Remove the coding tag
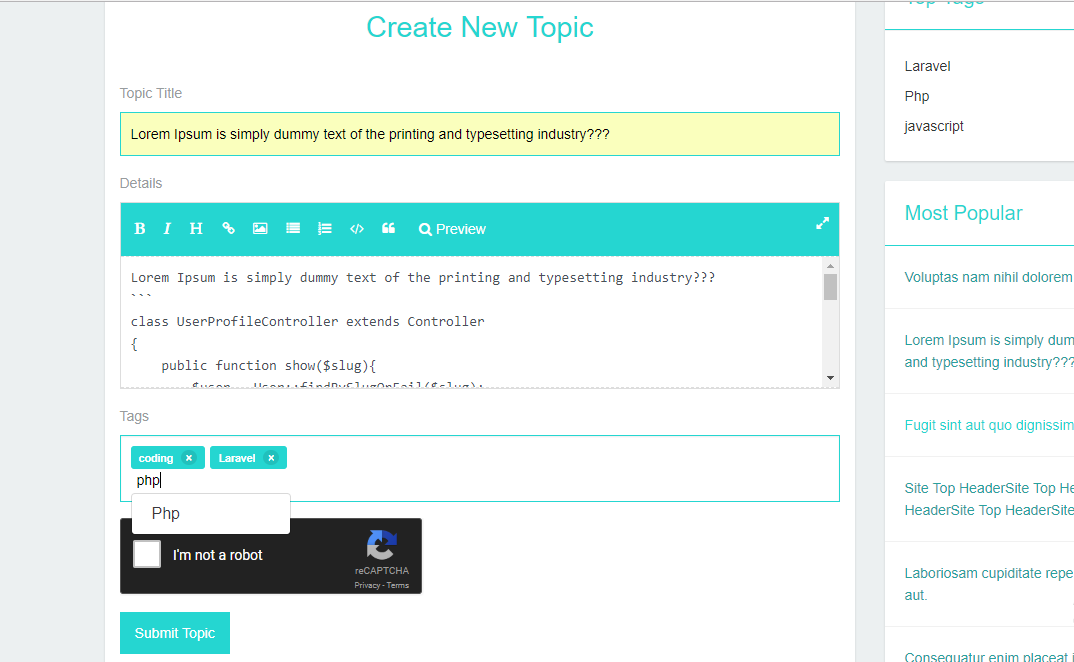Image resolution: width=1074 pixels, height=662 pixels. coord(189,458)
